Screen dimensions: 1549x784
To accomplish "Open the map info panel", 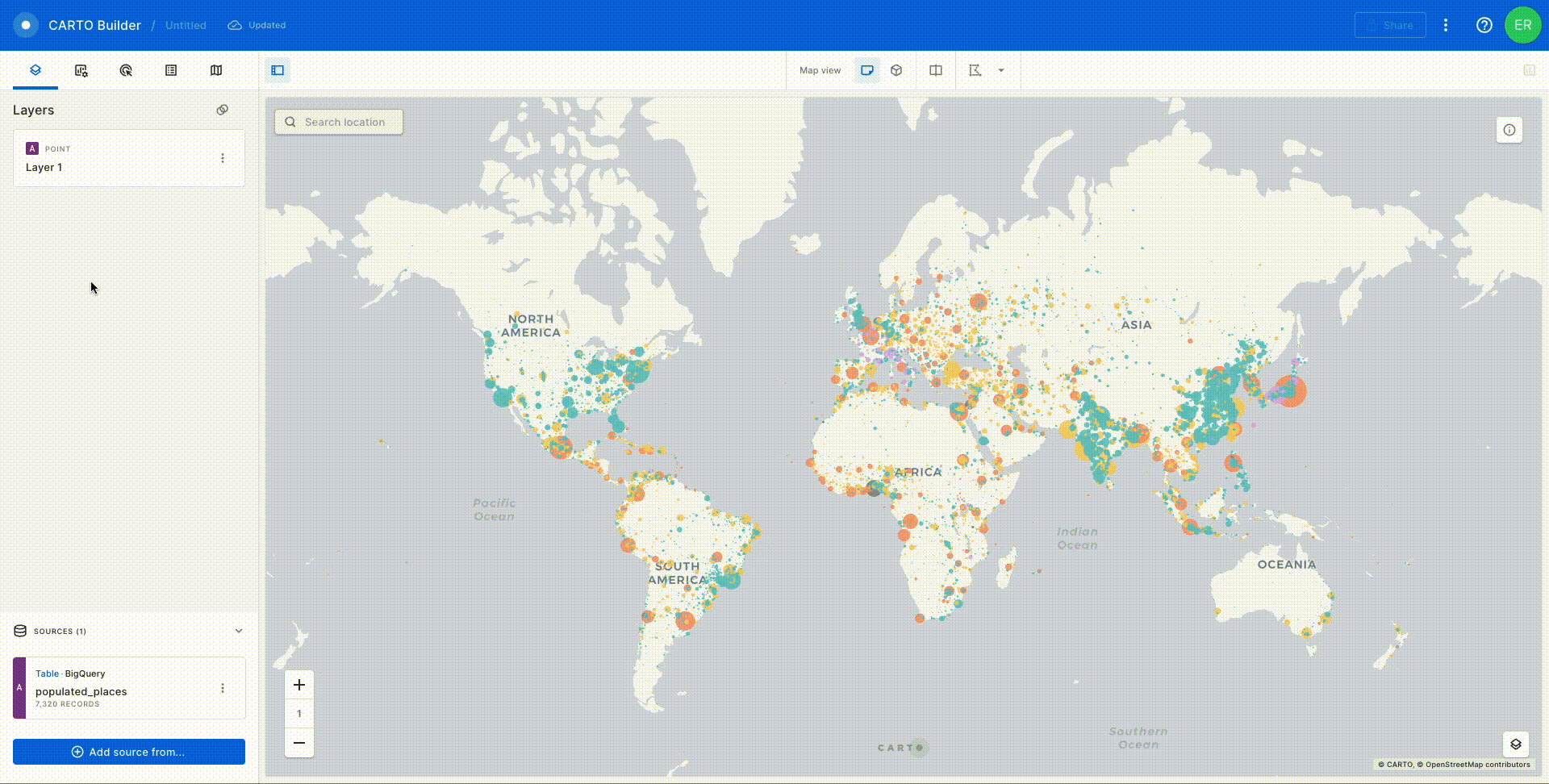I will point(1509,130).
